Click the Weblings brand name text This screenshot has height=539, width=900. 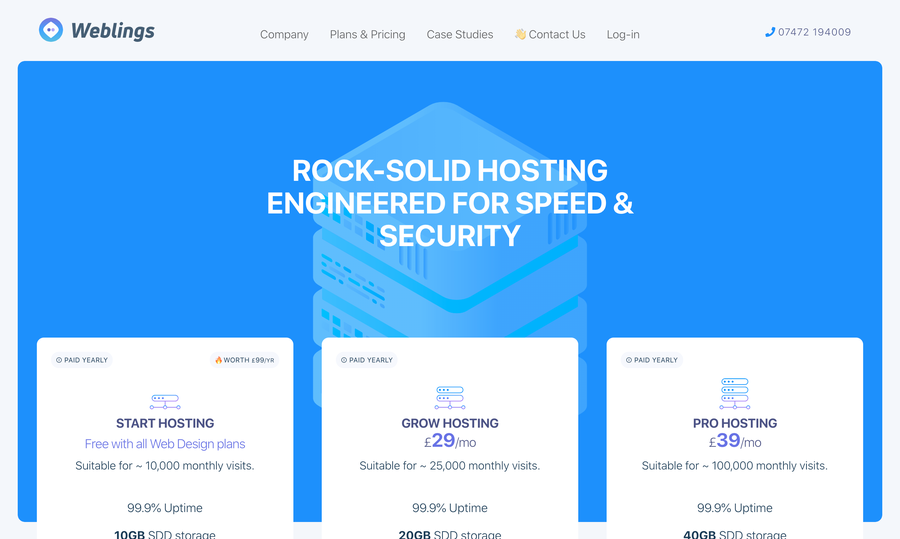(113, 30)
